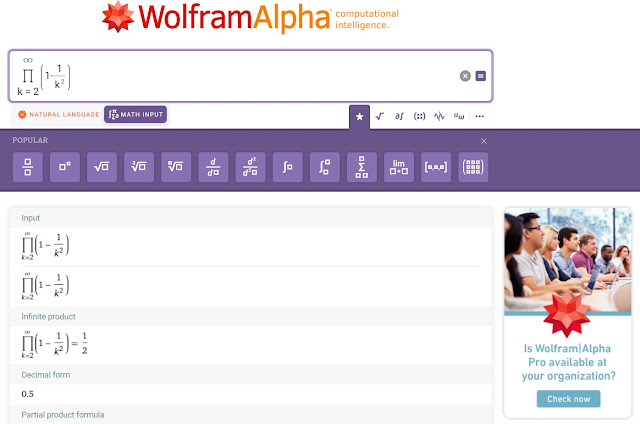
Task: Click the Check now button
Action: coord(568,399)
